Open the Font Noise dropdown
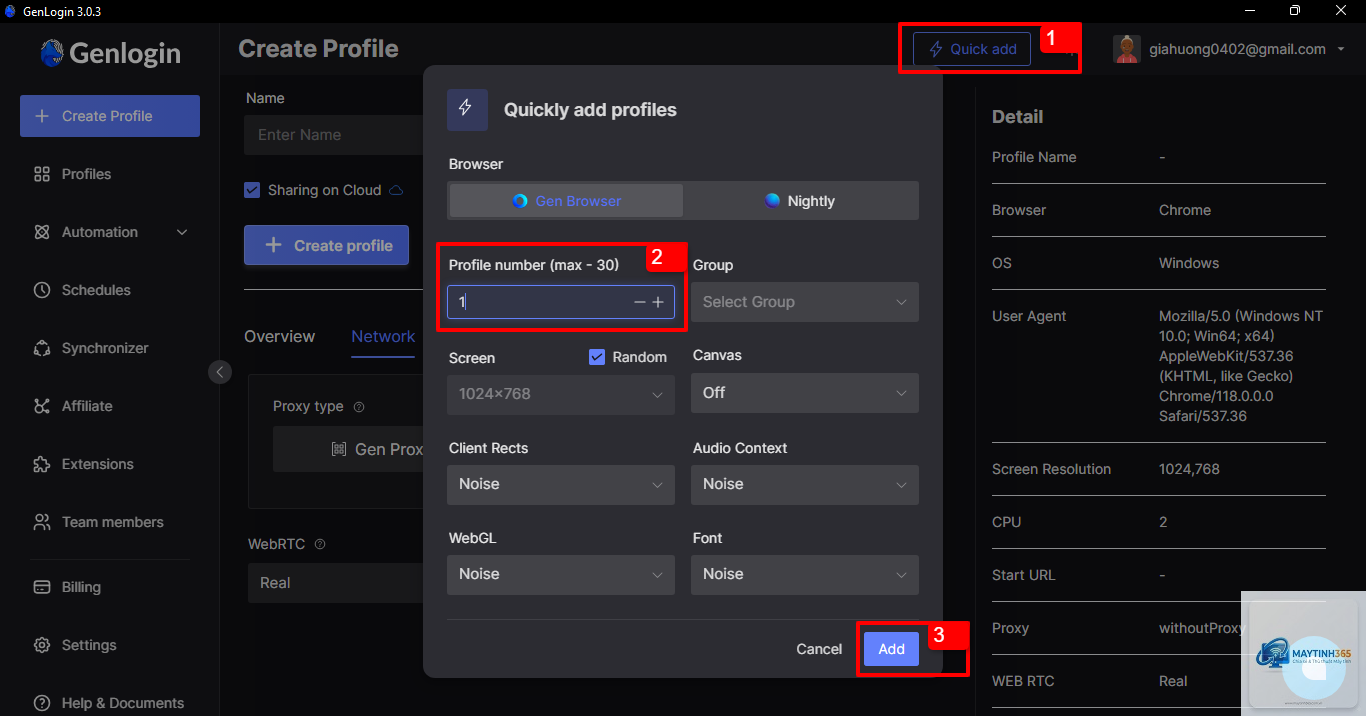This screenshot has height=716, width=1366. pyautogui.click(x=805, y=574)
